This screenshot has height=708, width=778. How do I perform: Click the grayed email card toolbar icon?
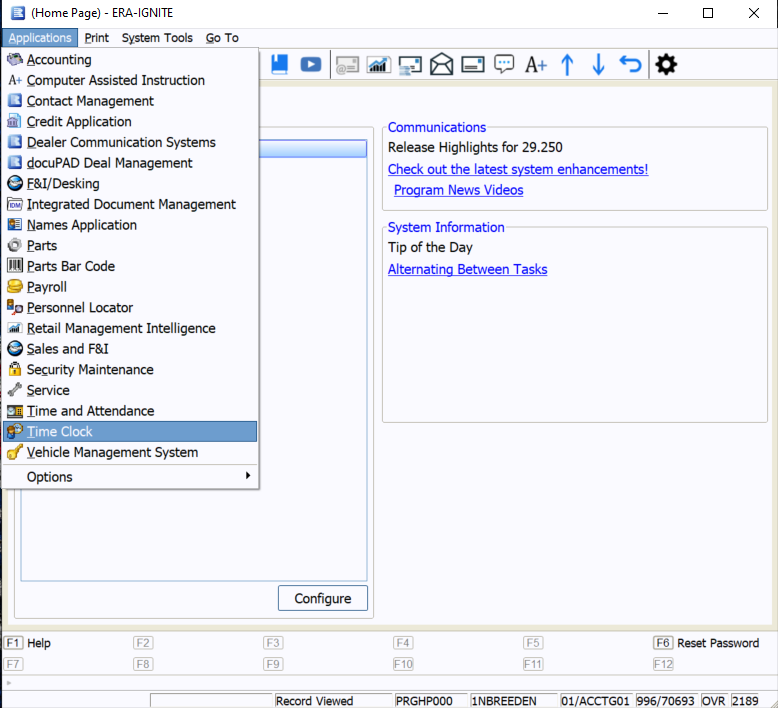[x=347, y=65]
